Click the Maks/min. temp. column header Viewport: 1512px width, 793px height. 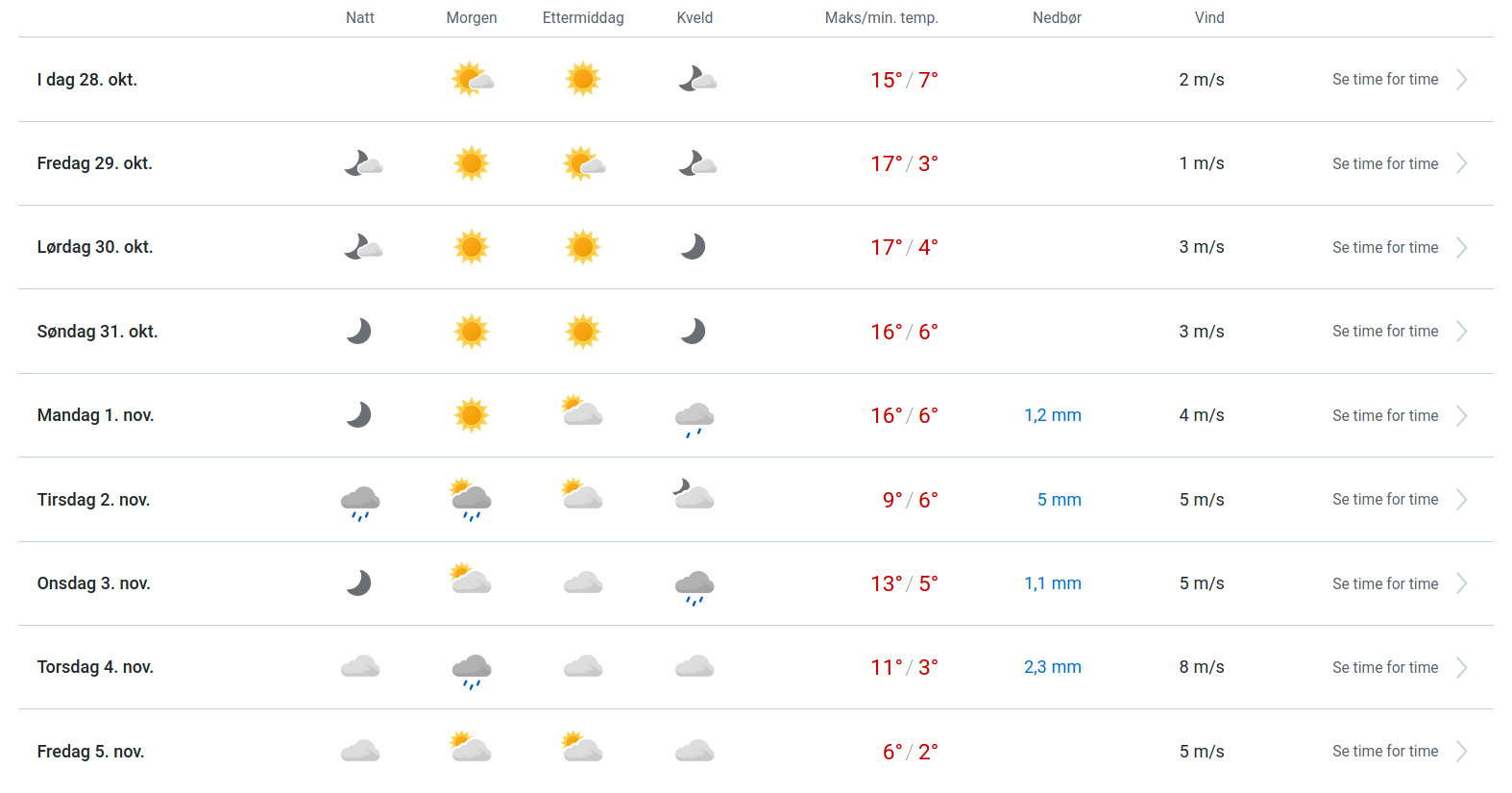[881, 18]
